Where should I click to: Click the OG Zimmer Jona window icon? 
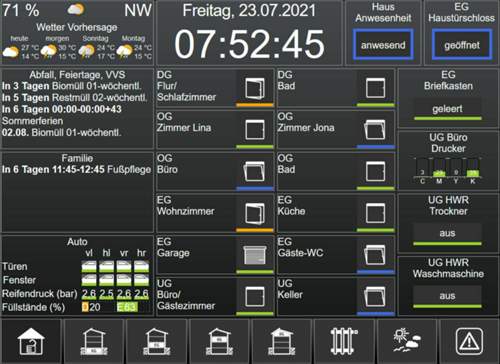[375, 130]
